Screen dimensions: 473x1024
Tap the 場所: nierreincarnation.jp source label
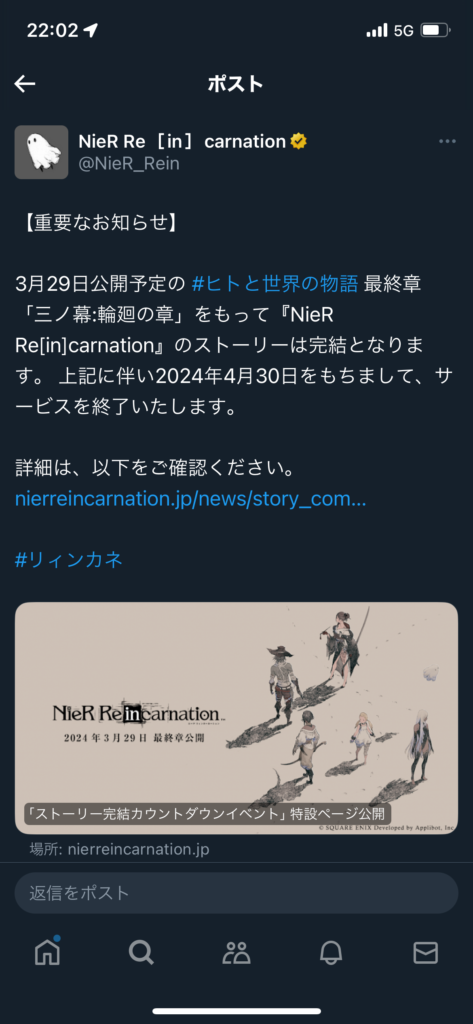[x=119, y=850]
